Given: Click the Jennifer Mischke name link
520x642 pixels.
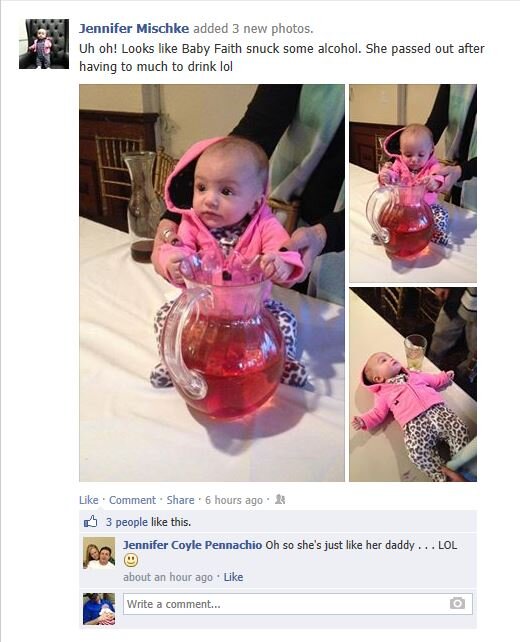Looking at the screenshot, I should click(134, 29).
